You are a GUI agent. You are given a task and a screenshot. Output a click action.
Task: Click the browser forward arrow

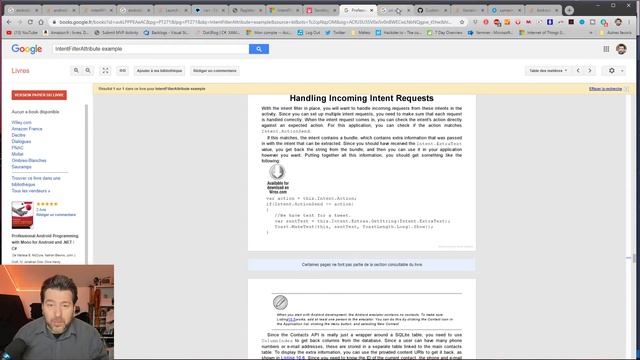point(20,22)
